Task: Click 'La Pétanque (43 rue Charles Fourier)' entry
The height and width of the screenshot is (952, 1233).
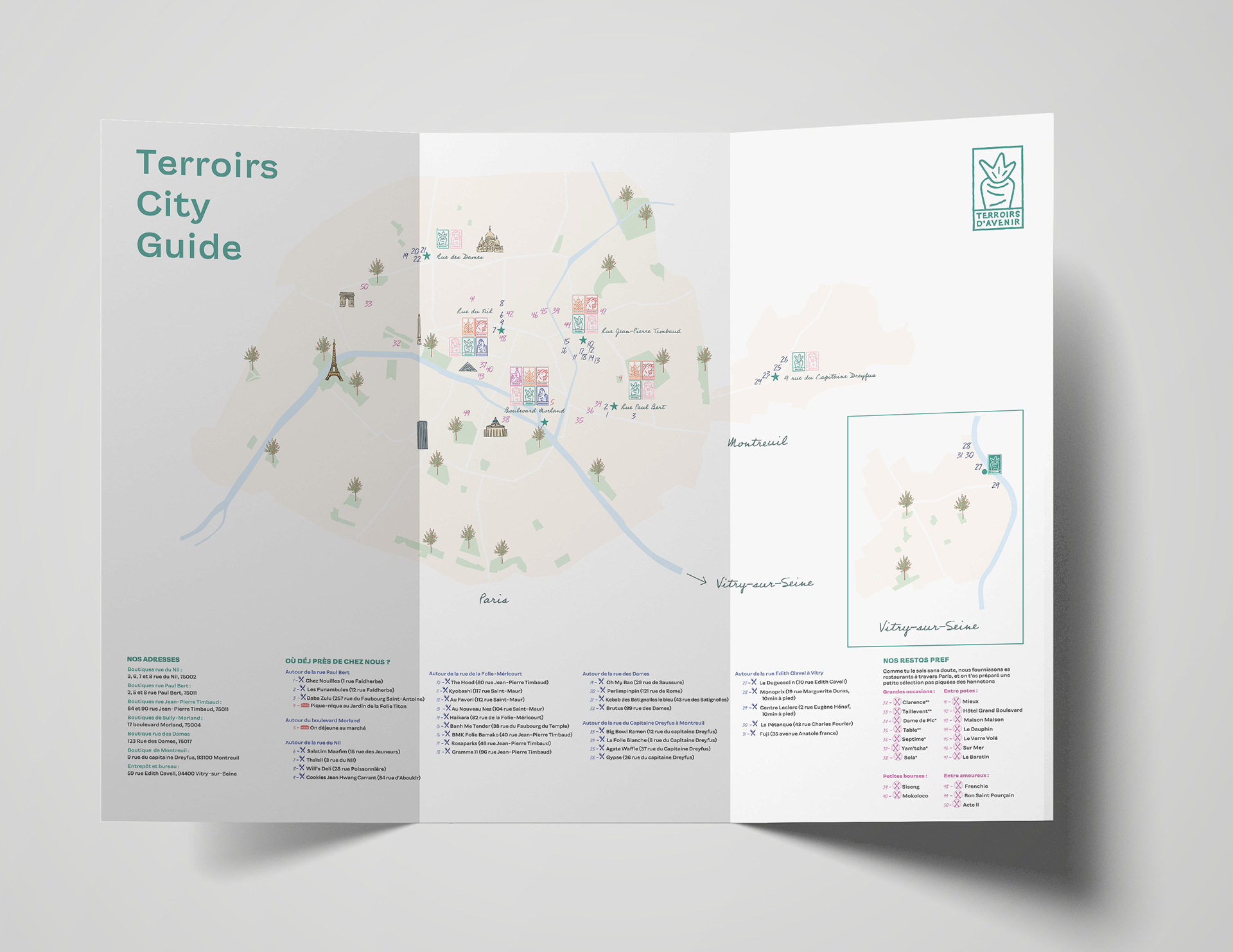Action: point(807,724)
